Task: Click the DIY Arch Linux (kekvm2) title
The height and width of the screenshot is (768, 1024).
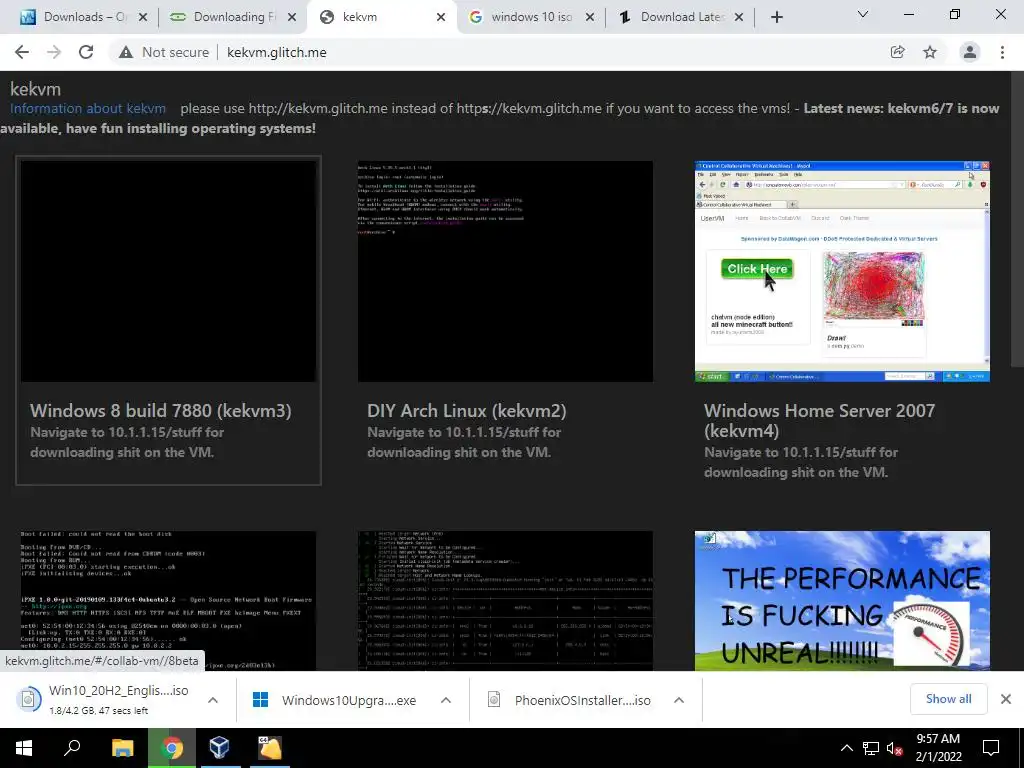Action: click(x=466, y=411)
